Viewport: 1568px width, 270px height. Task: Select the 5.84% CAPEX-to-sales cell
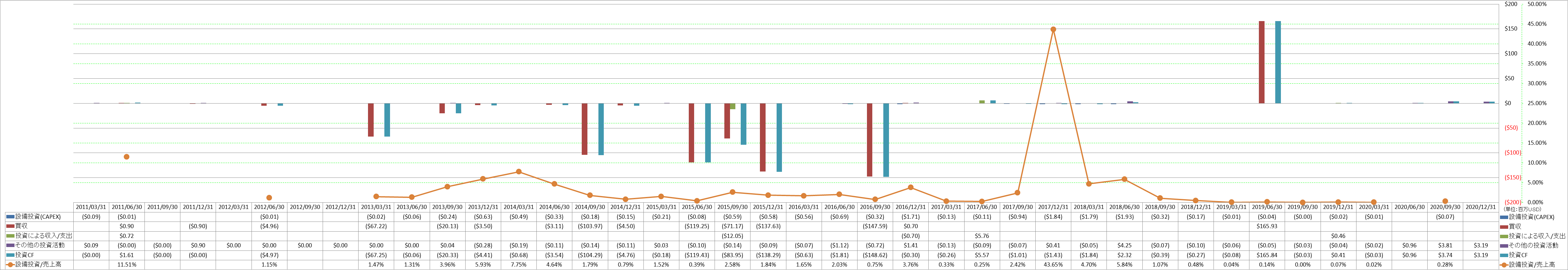(1124, 265)
